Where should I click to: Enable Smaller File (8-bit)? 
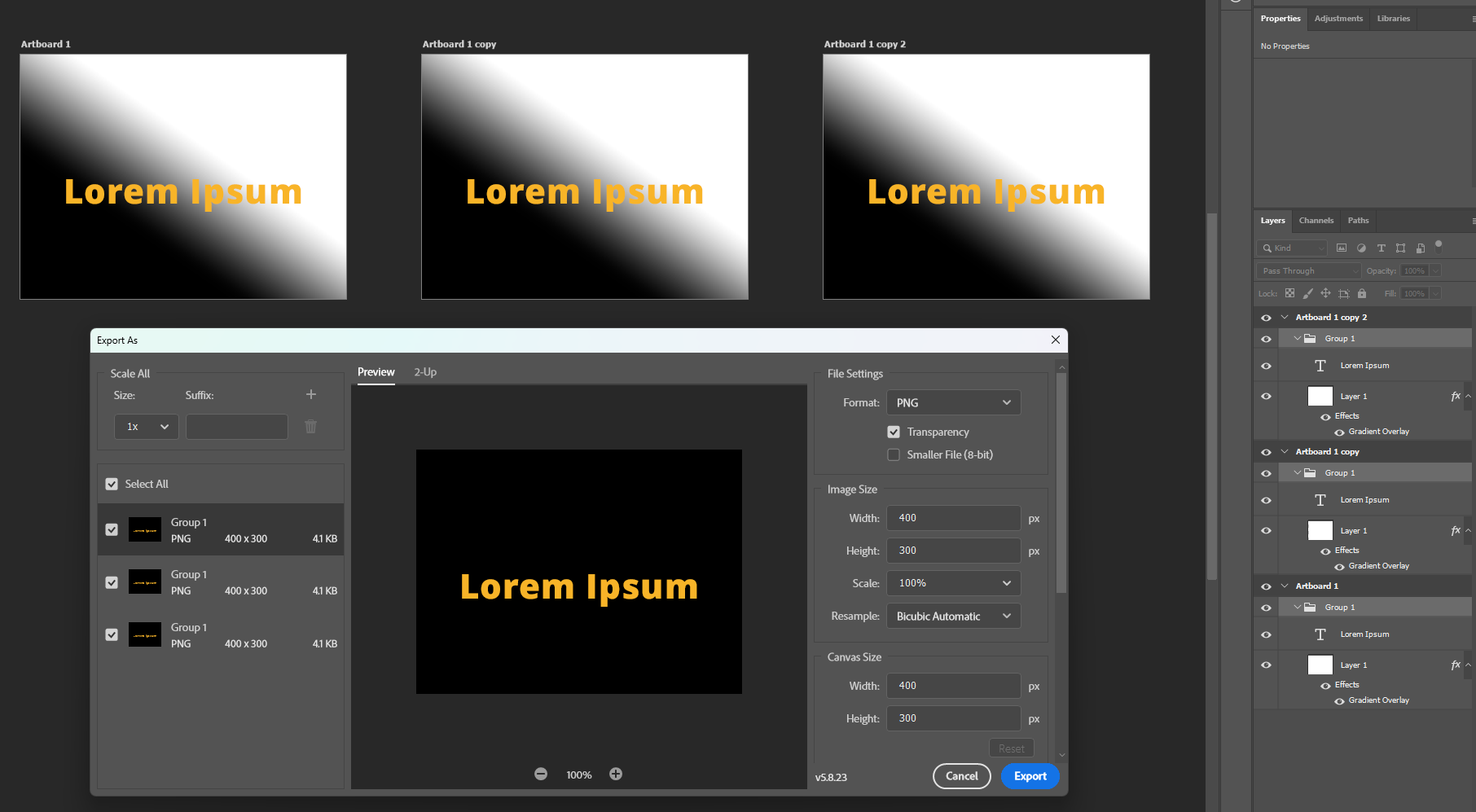coord(894,454)
